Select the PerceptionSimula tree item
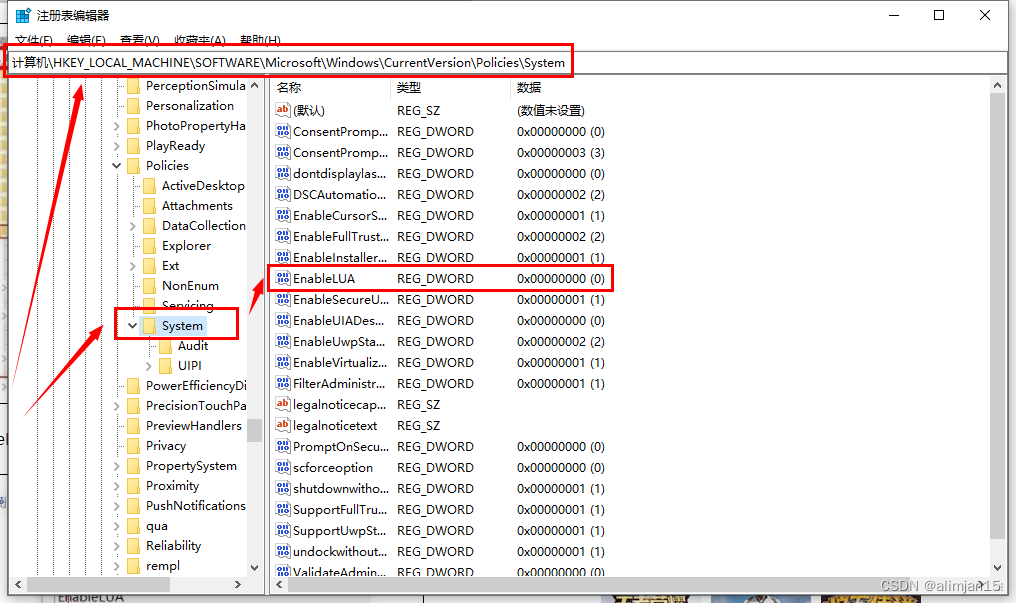The height and width of the screenshot is (603, 1016). point(196,85)
